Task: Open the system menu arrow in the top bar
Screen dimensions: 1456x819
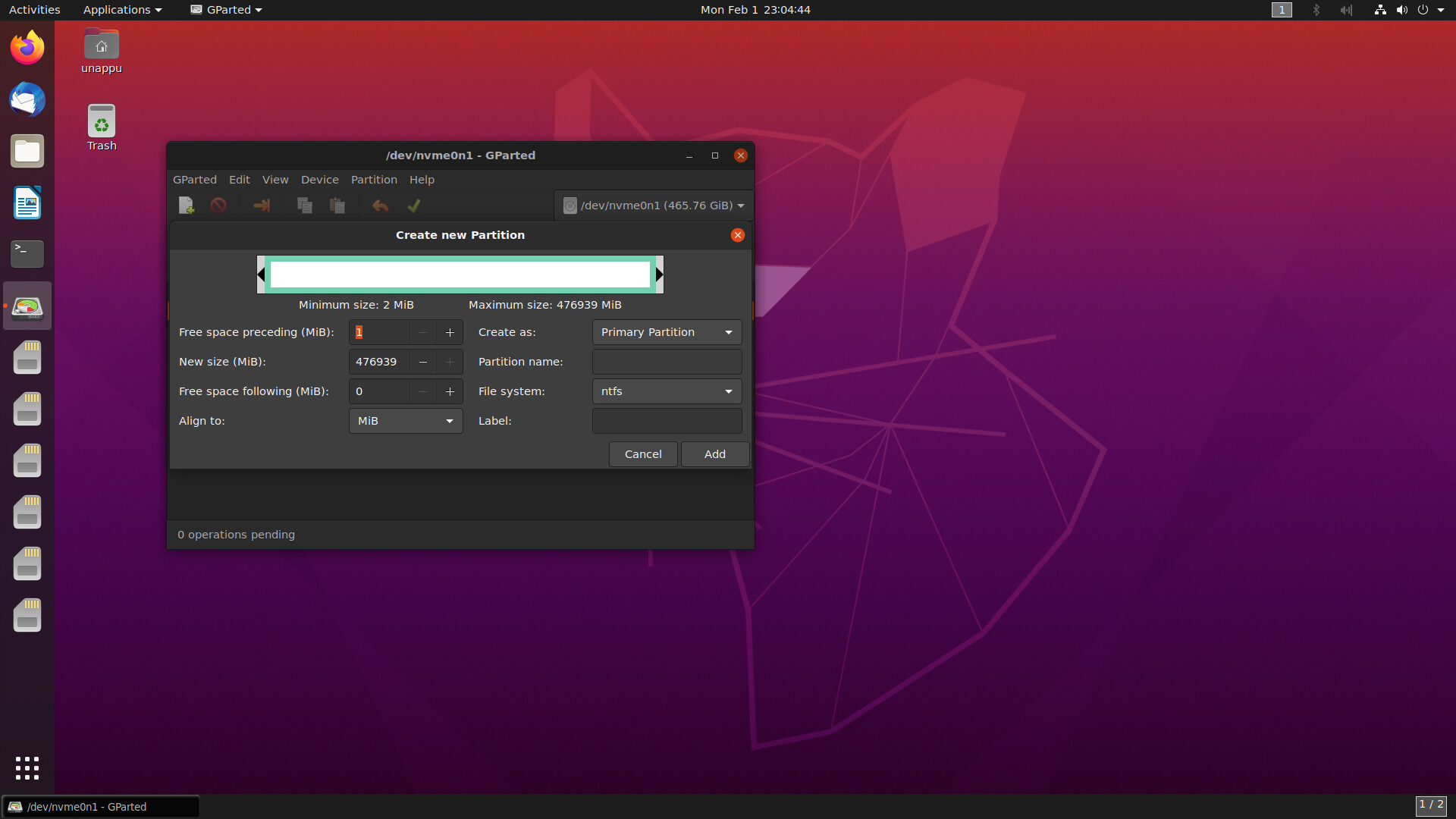Action: click(x=1441, y=10)
